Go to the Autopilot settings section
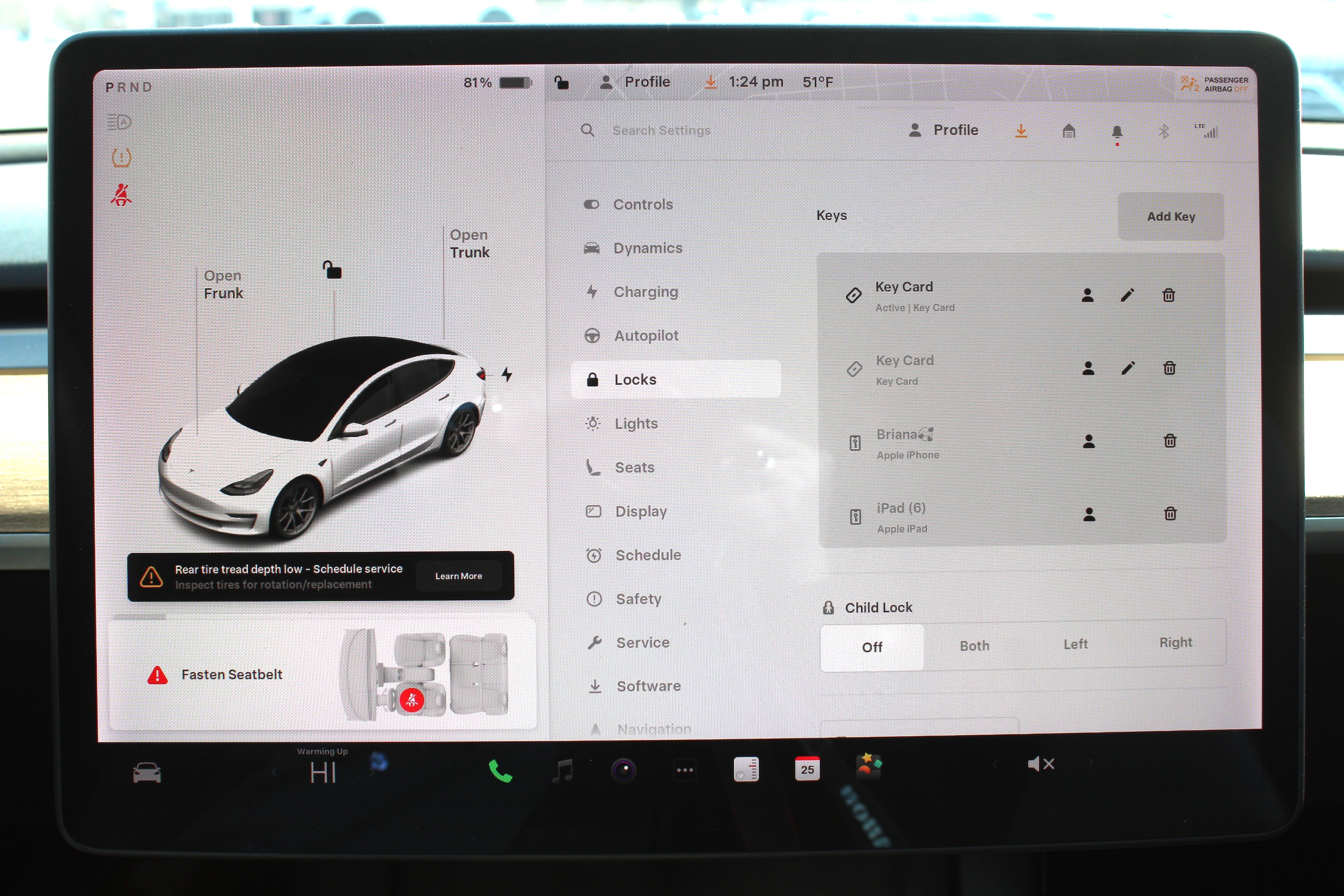 tap(646, 336)
